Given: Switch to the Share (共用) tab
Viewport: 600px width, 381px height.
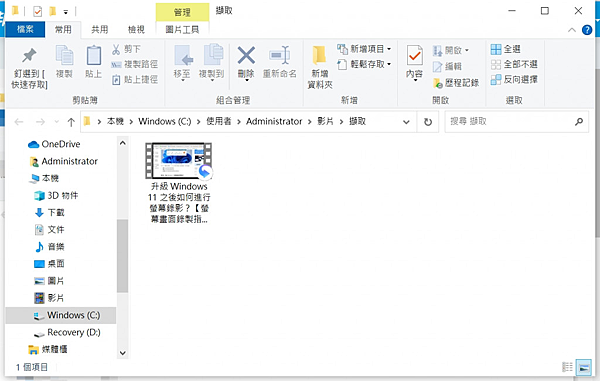Looking at the screenshot, I should point(99,29).
